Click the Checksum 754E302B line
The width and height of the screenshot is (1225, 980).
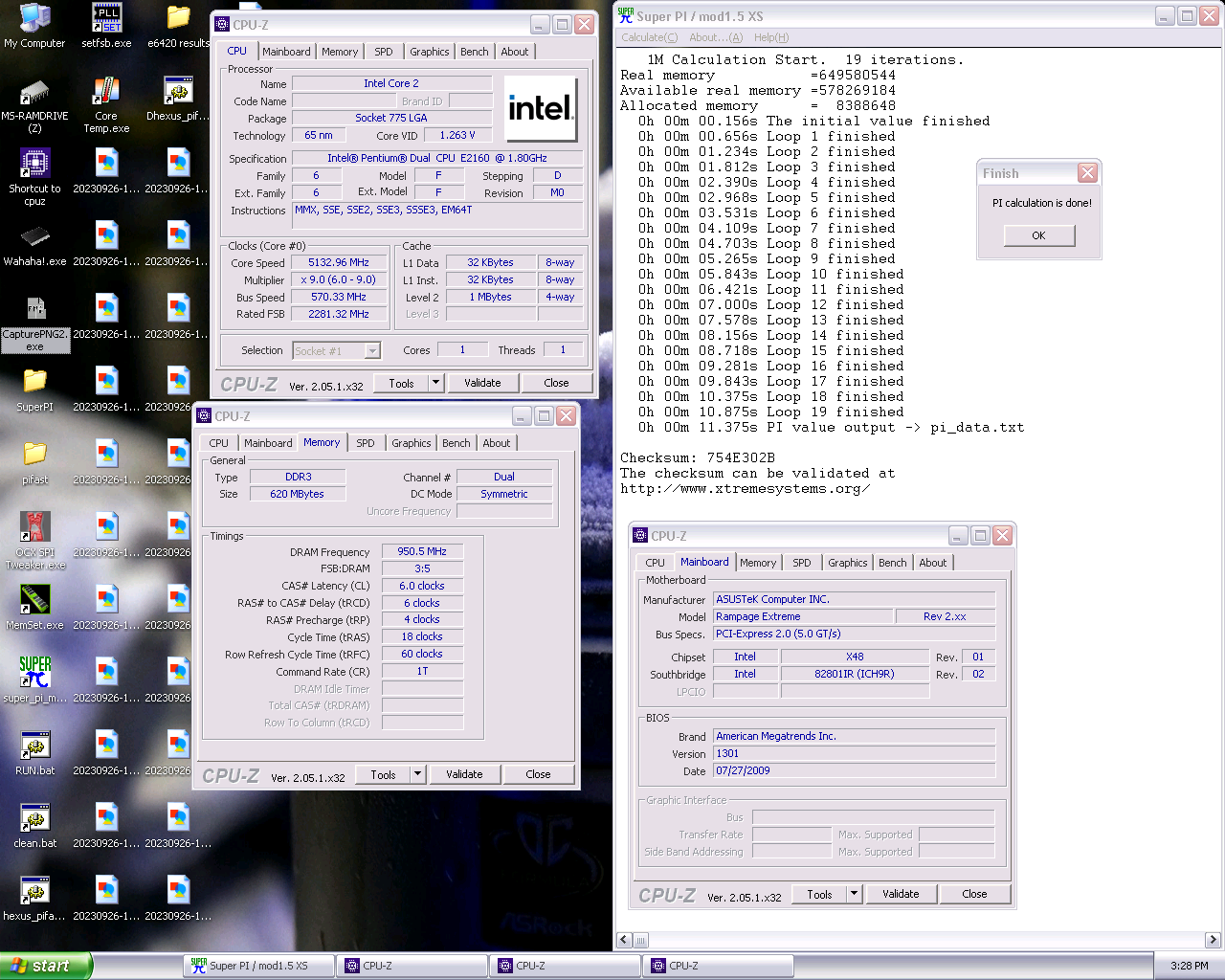pyautogui.click(x=698, y=457)
